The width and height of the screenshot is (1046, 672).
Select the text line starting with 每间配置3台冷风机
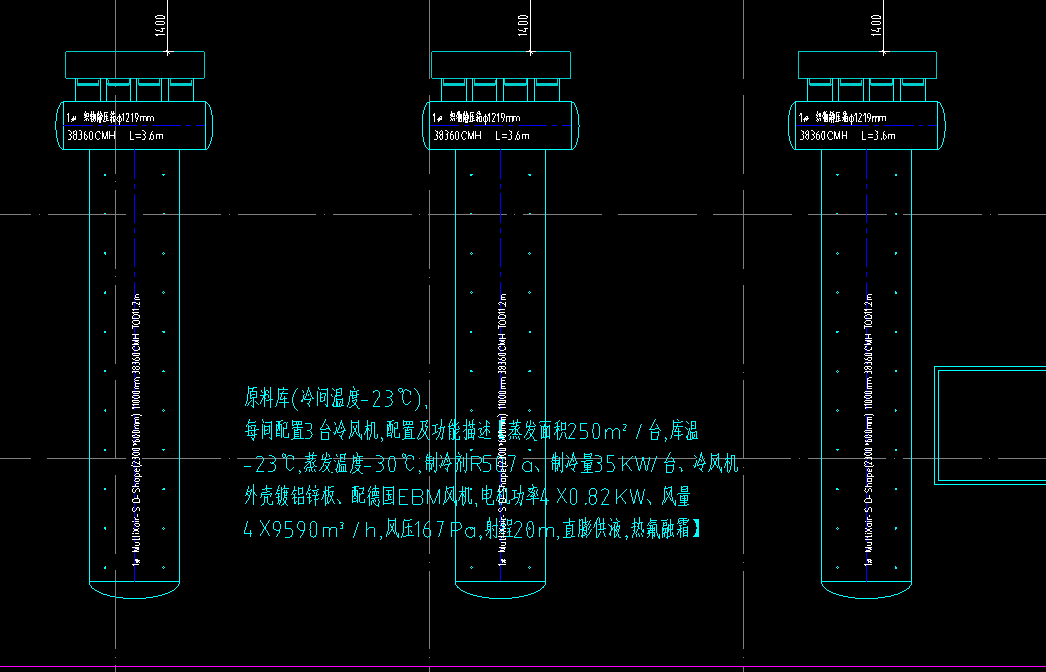point(470,432)
